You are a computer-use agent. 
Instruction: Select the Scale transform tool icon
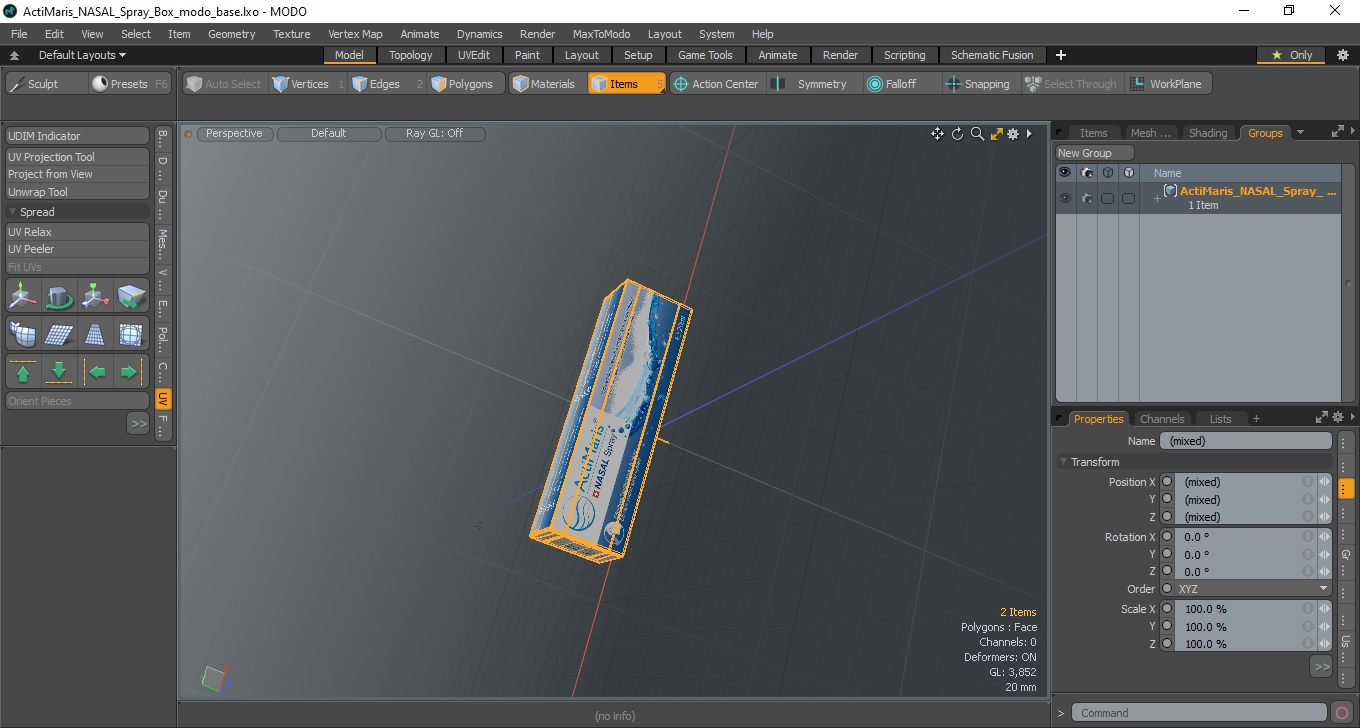(95, 296)
